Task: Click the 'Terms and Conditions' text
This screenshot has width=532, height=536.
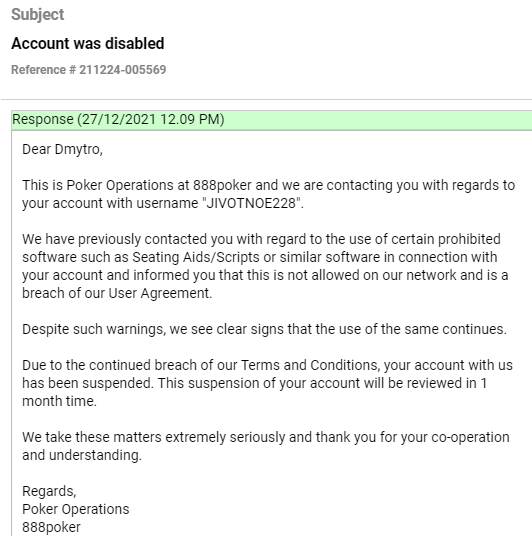Action: coord(309,365)
